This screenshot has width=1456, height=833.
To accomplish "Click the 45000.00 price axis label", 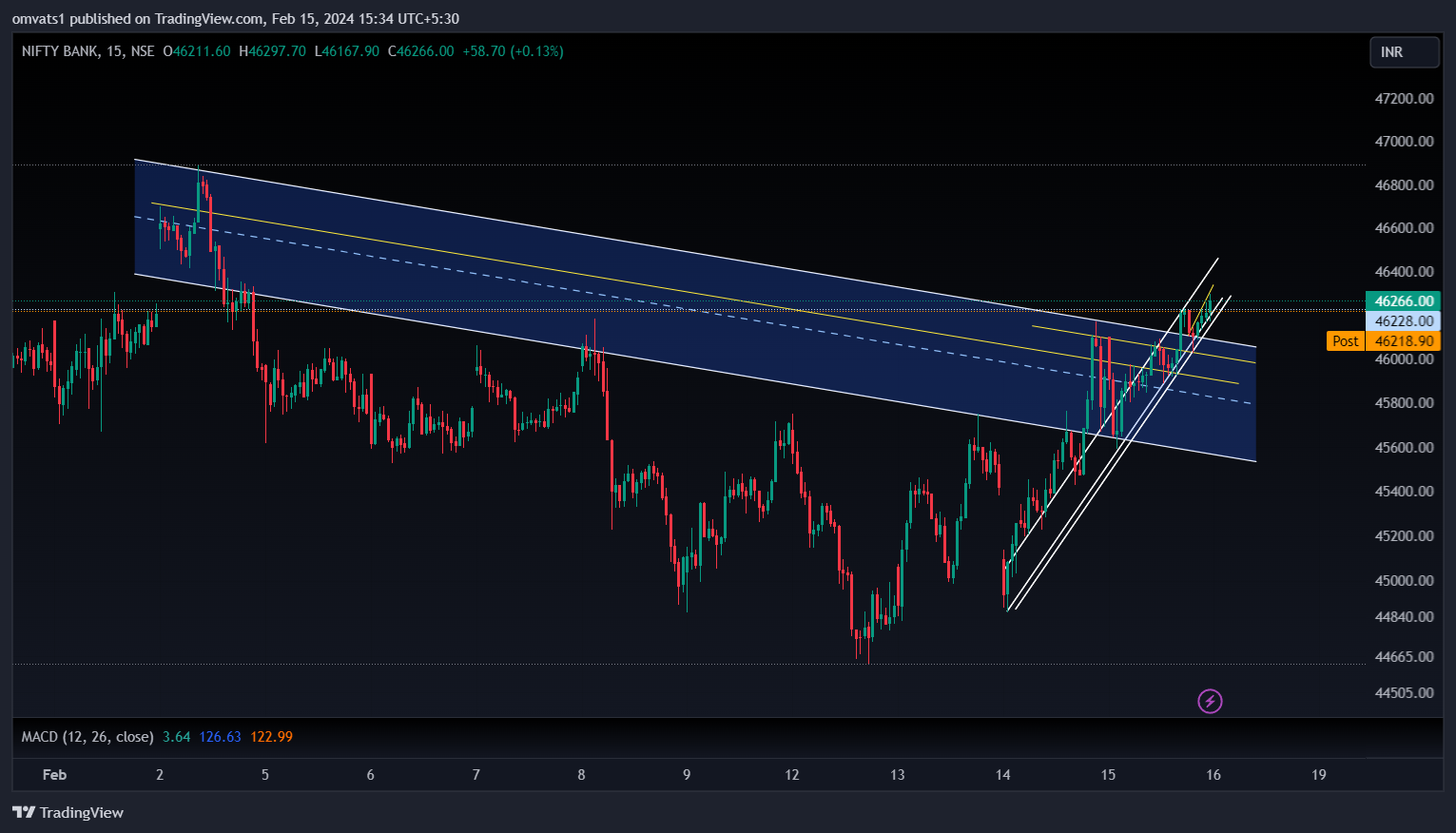I will coord(1405,581).
